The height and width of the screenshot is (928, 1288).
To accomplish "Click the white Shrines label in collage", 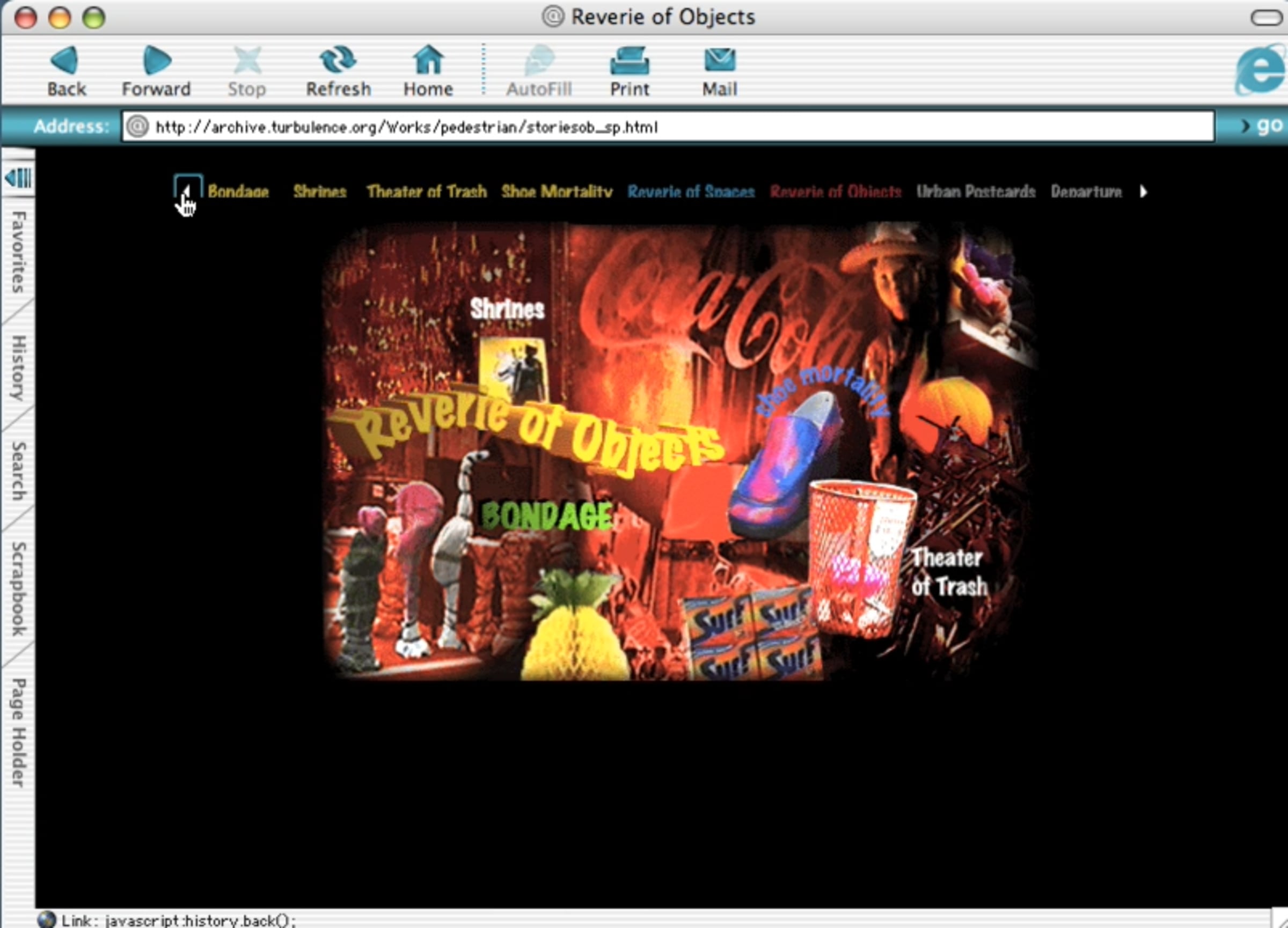I will click(507, 310).
